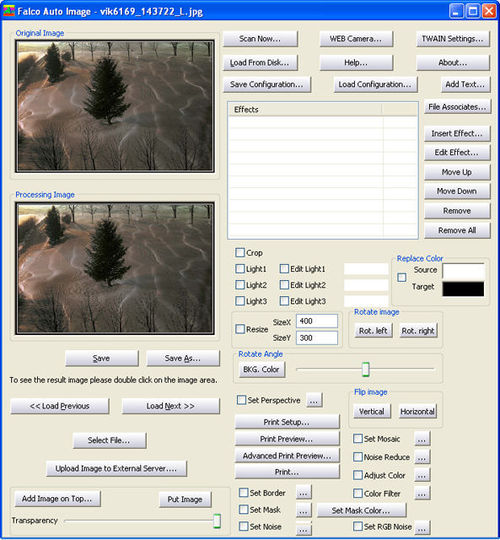Tick the Set RGB Noise checkbox
The image size is (500, 540).
click(358, 527)
